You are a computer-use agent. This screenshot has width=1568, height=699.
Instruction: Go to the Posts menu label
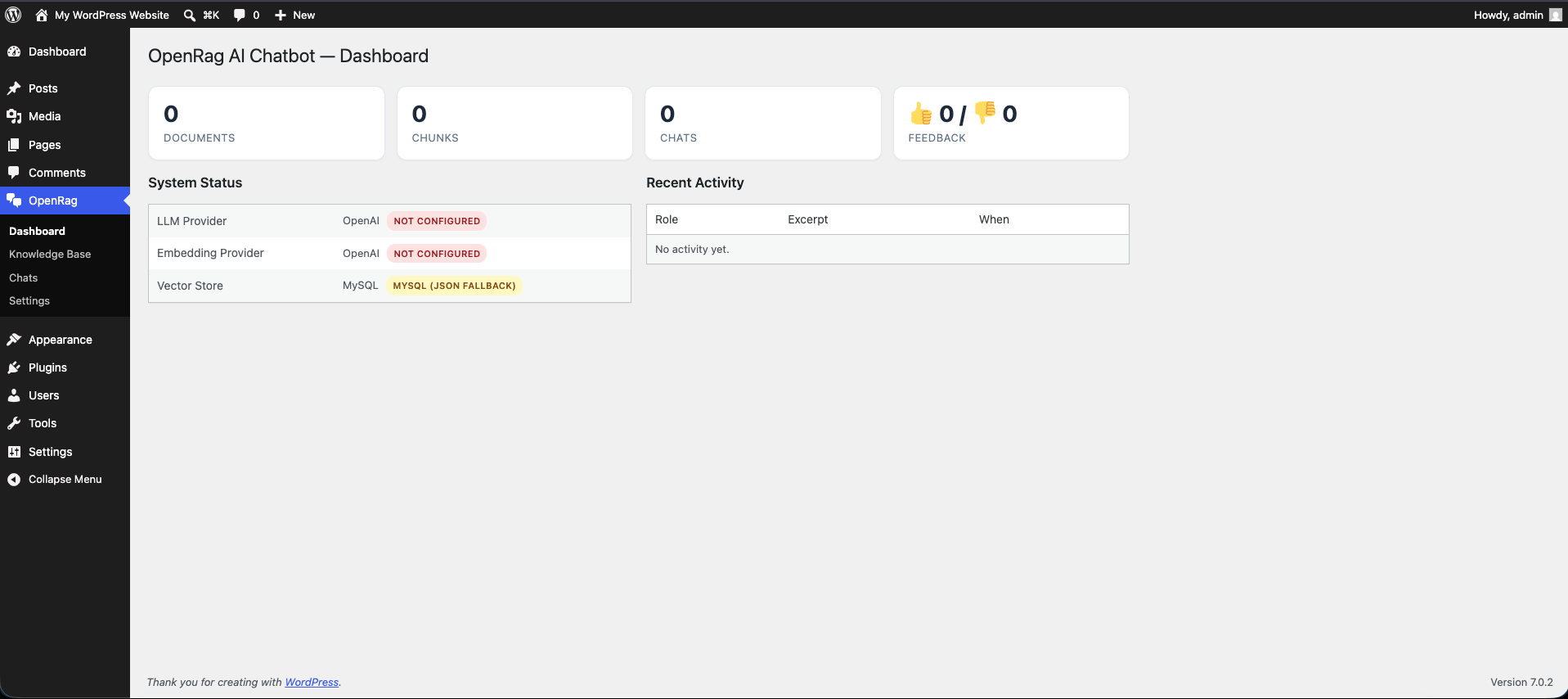[43, 88]
